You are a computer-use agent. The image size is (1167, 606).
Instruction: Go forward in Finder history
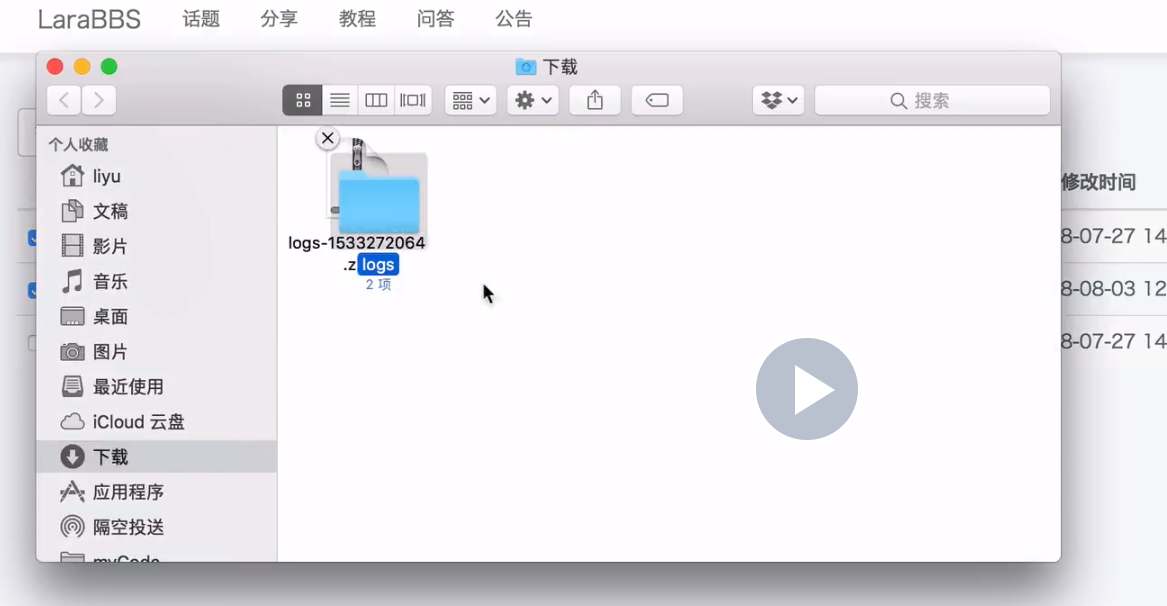(99, 101)
